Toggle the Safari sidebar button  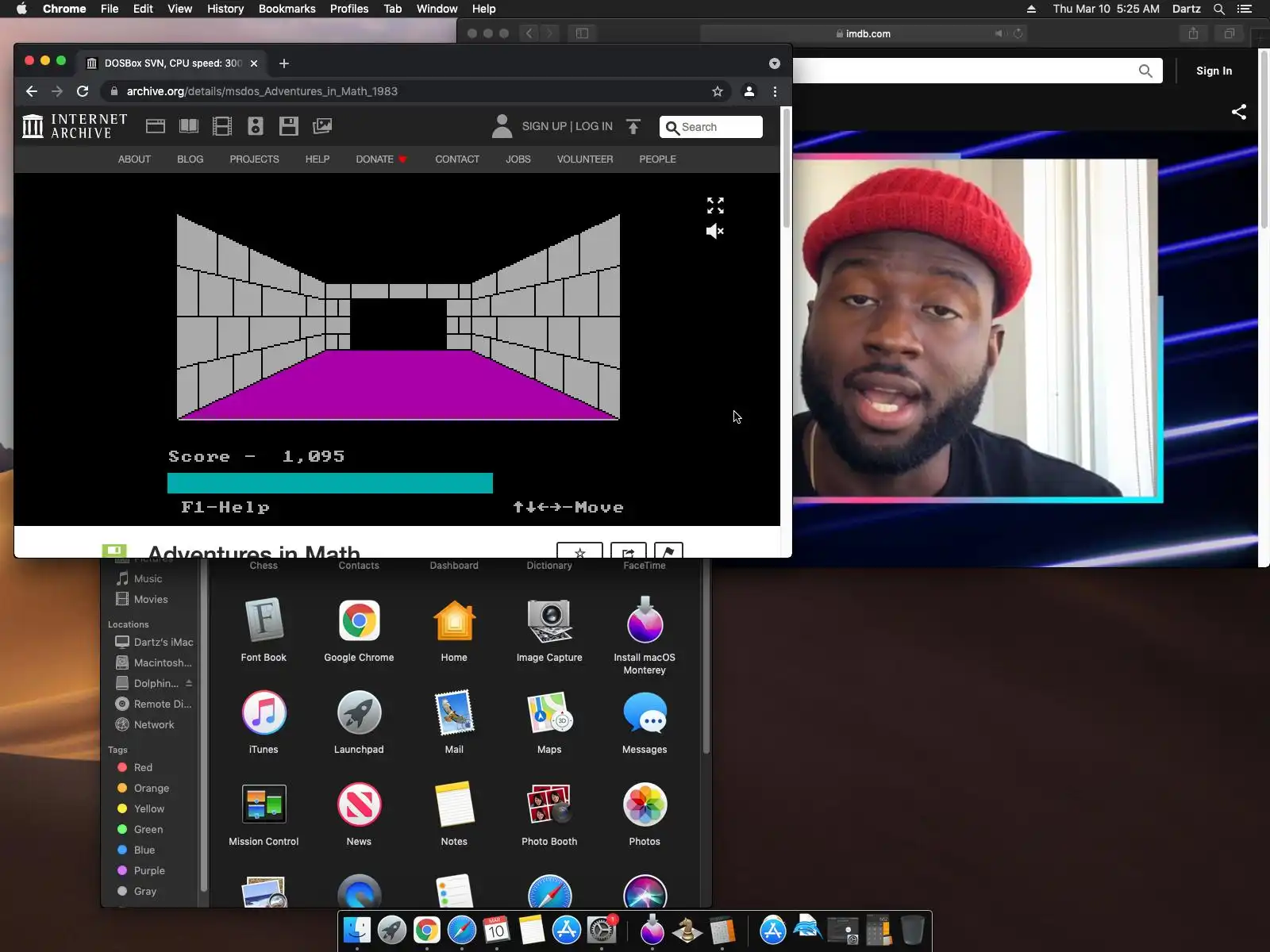tap(582, 33)
